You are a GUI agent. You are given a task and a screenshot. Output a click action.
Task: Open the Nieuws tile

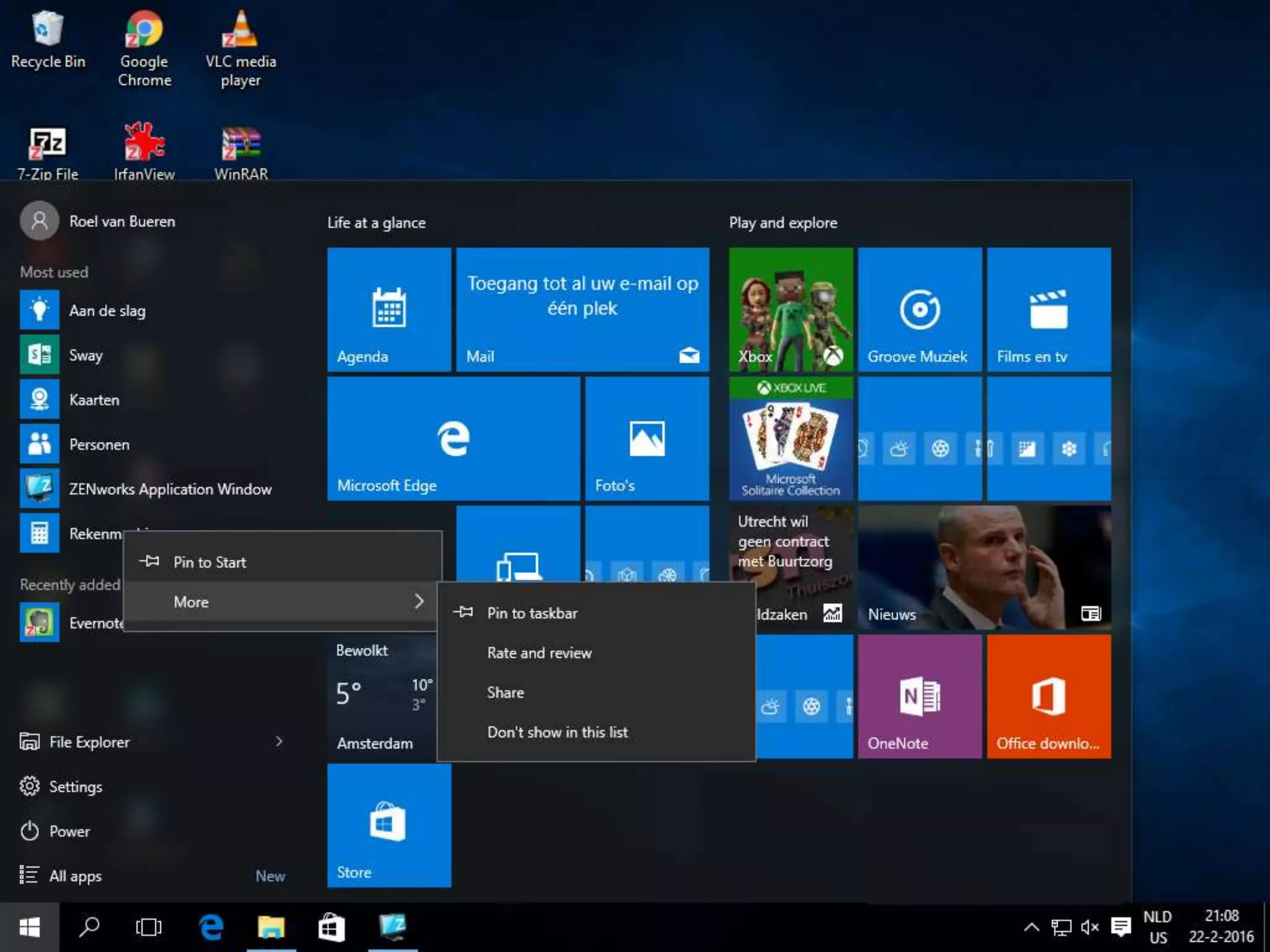coord(984,567)
